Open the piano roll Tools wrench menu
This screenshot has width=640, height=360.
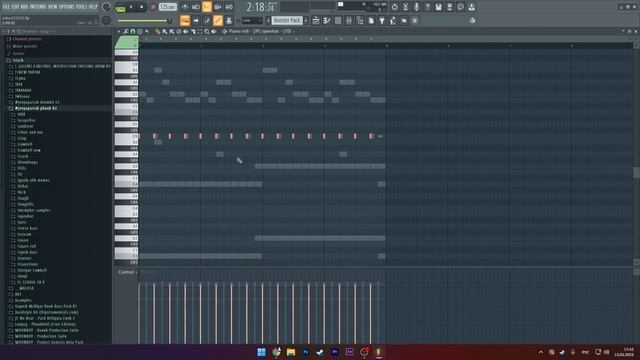125,31
